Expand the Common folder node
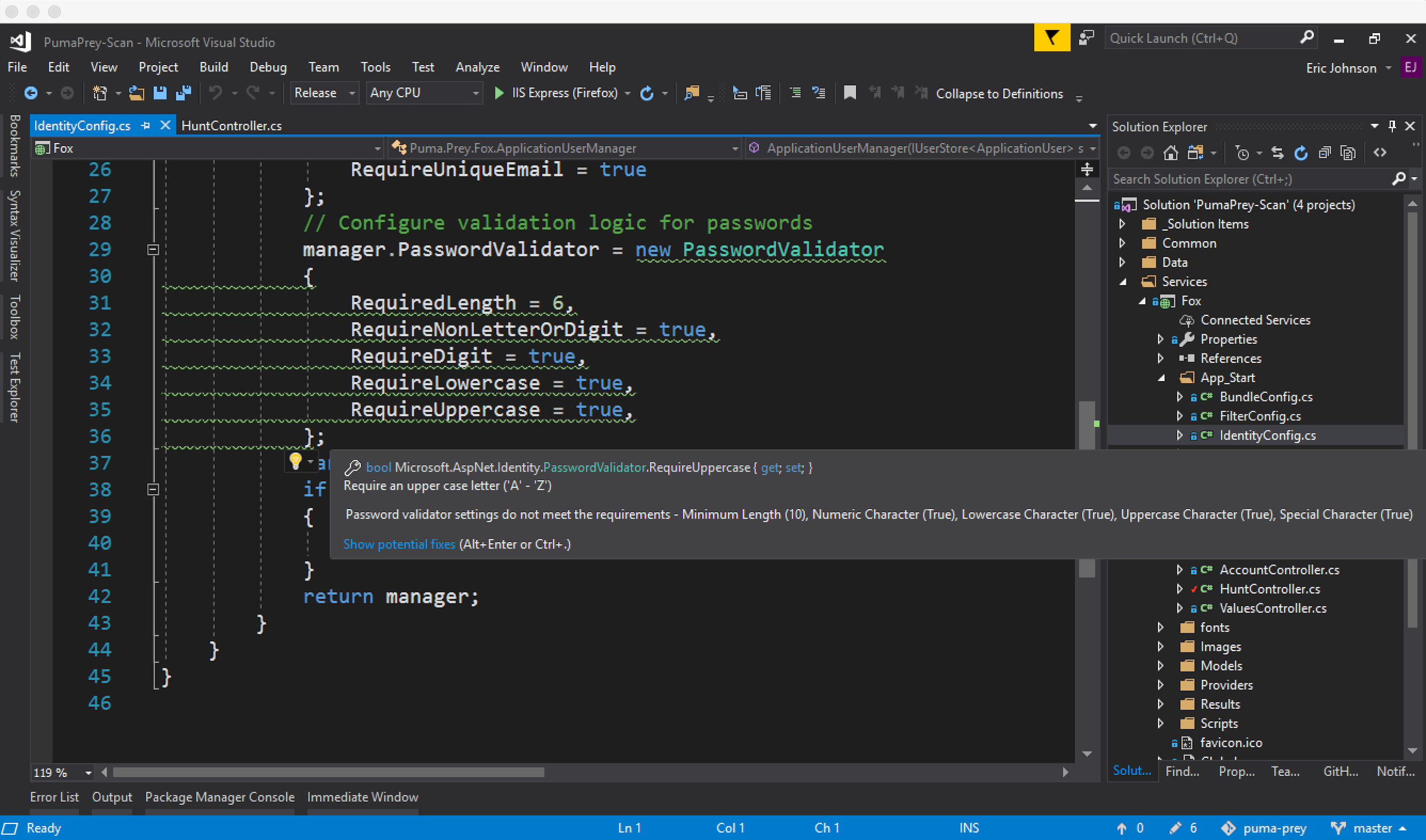 (1123, 243)
